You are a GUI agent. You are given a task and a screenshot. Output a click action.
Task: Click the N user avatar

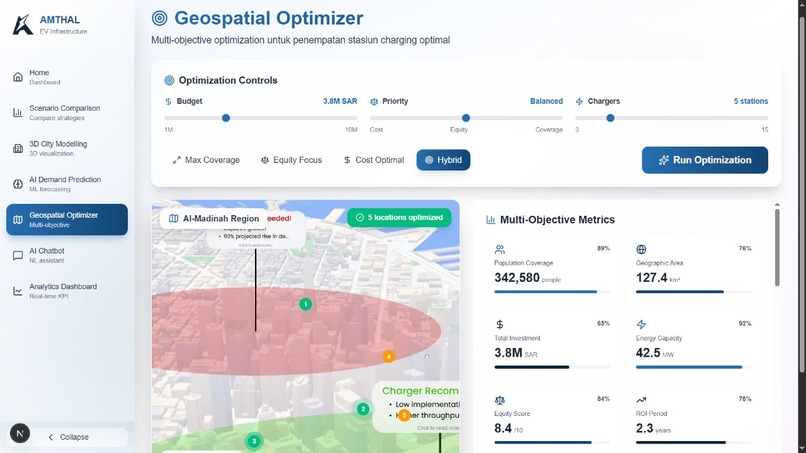pyautogui.click(x=20, y=433)
